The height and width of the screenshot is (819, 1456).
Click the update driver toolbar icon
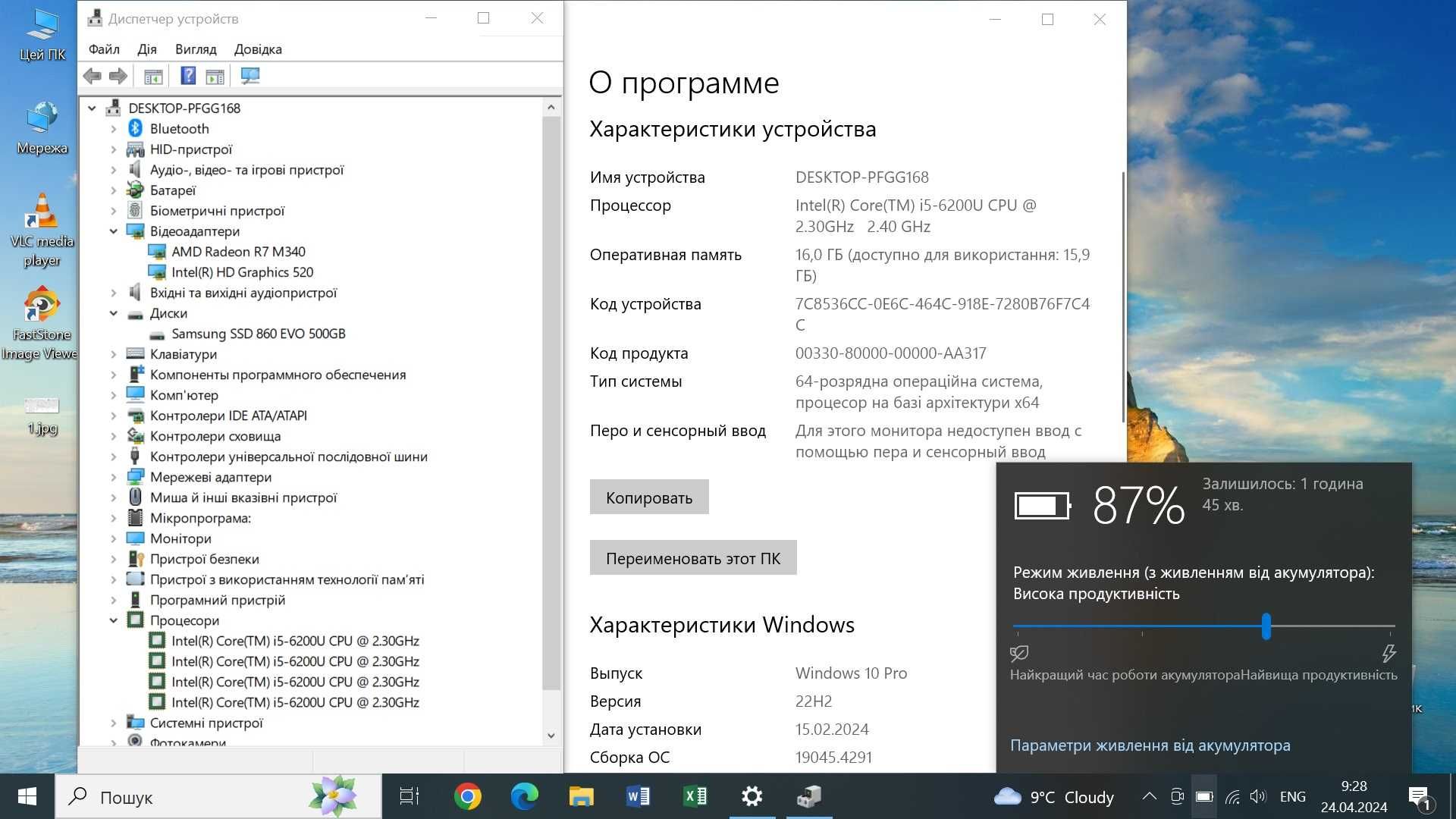point(215,76)
